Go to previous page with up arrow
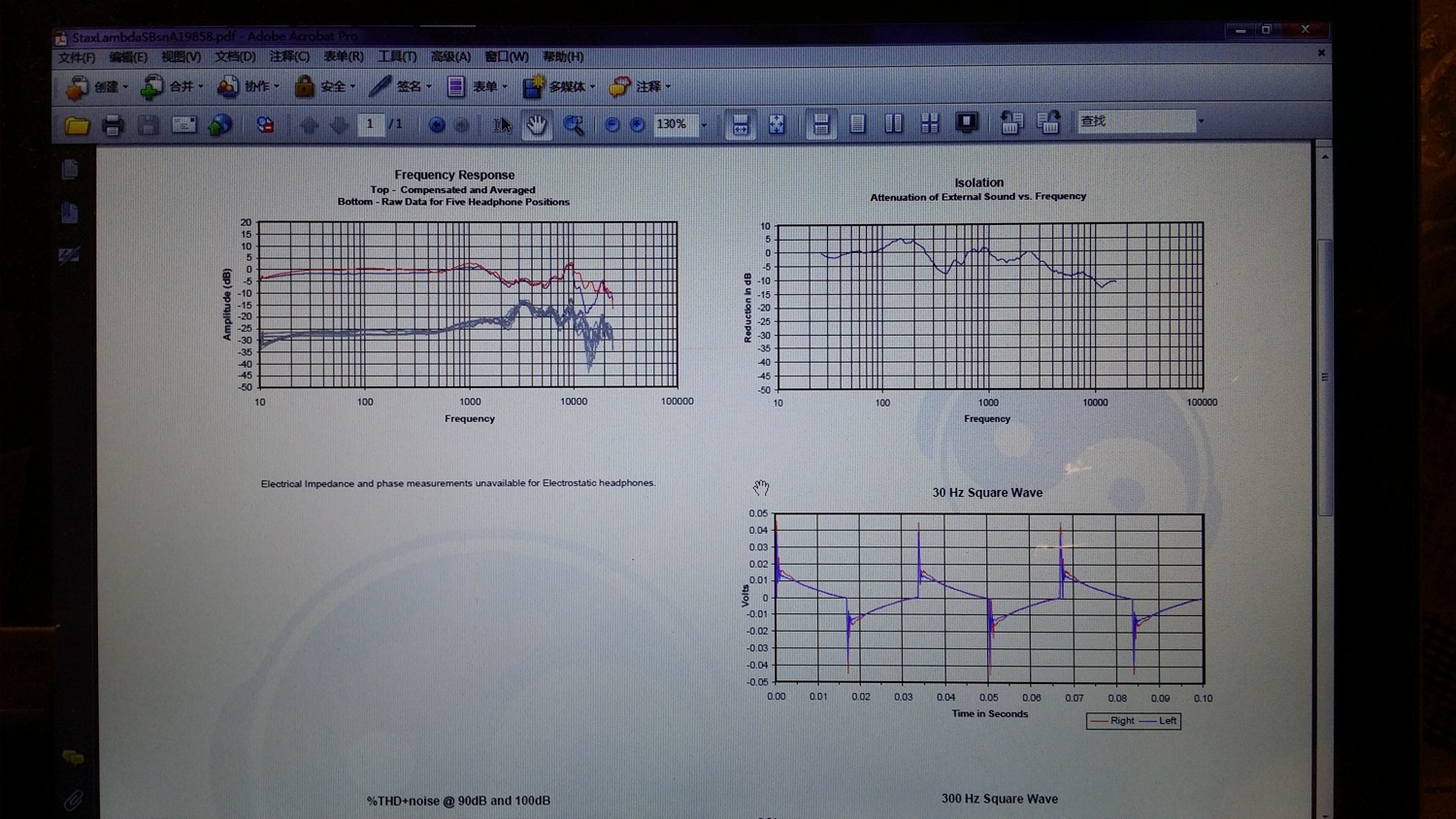 (309, 124)
